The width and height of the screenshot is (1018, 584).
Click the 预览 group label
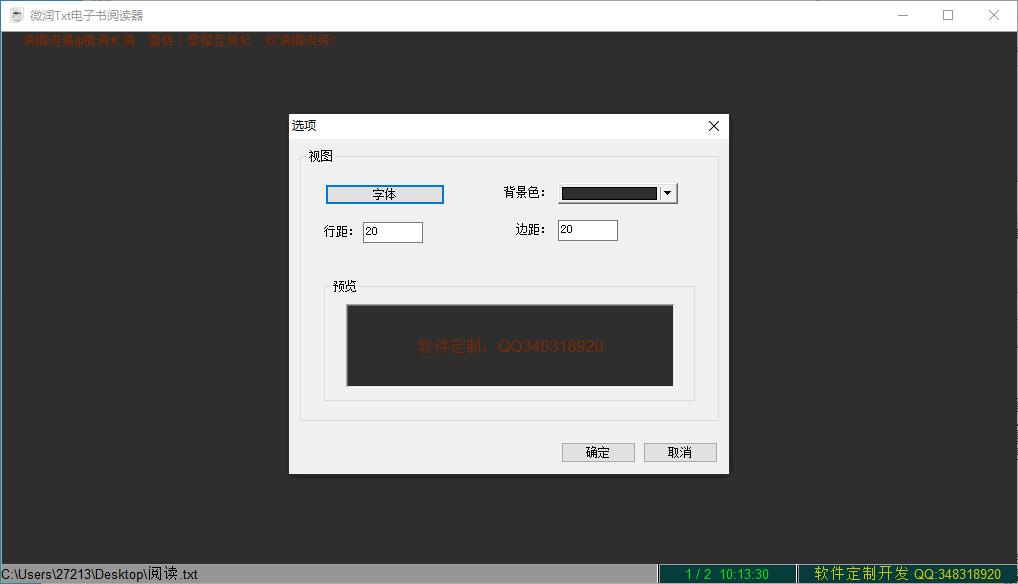coord(344,286)
